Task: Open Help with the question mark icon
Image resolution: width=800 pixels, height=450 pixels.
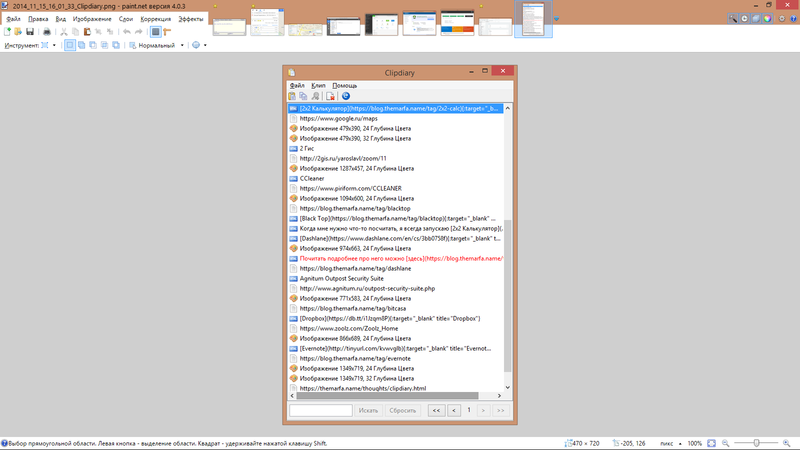Action: (x=793, y=19)
